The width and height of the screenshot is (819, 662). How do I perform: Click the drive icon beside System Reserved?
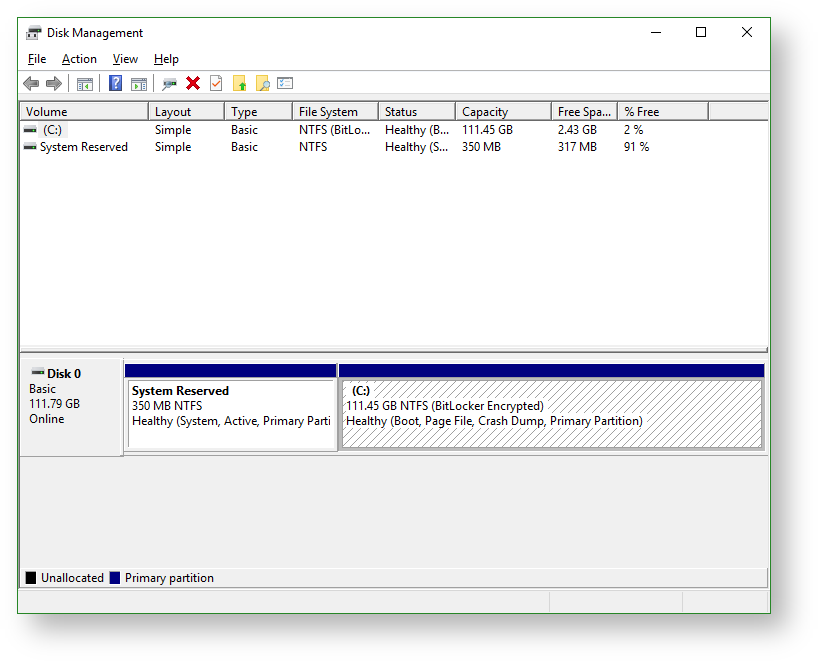30,147
